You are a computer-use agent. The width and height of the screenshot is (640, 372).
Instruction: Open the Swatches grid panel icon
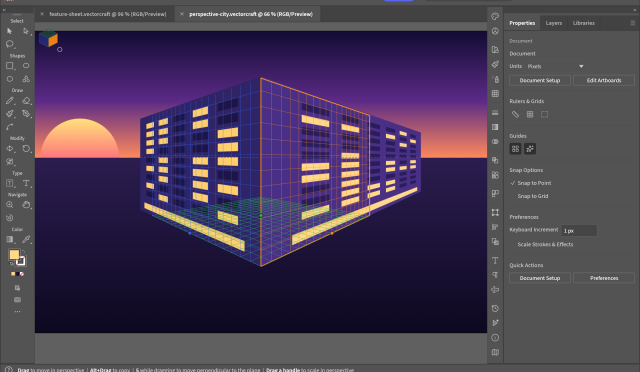[x=495, y=94]
